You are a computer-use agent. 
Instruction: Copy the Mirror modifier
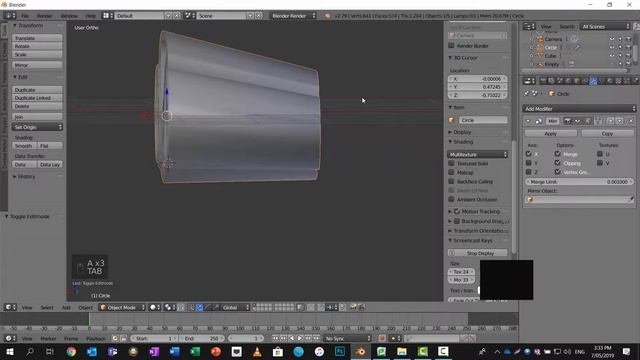pos(607,133)
